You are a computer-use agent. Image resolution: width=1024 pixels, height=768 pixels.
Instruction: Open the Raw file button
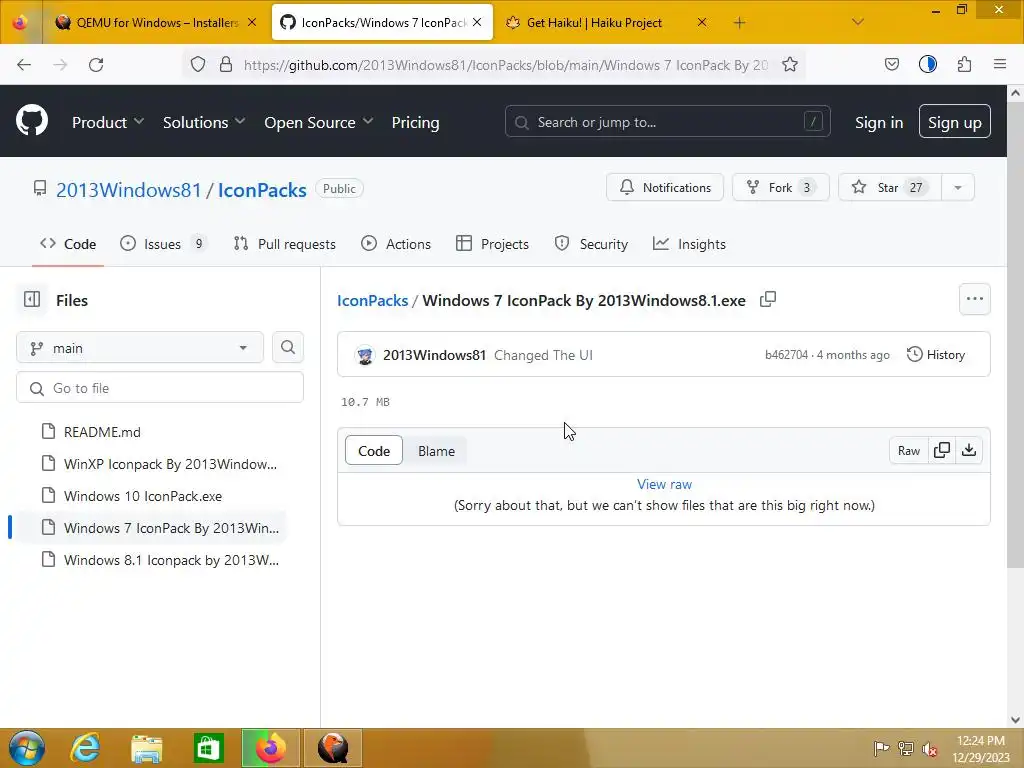point(908,450)
